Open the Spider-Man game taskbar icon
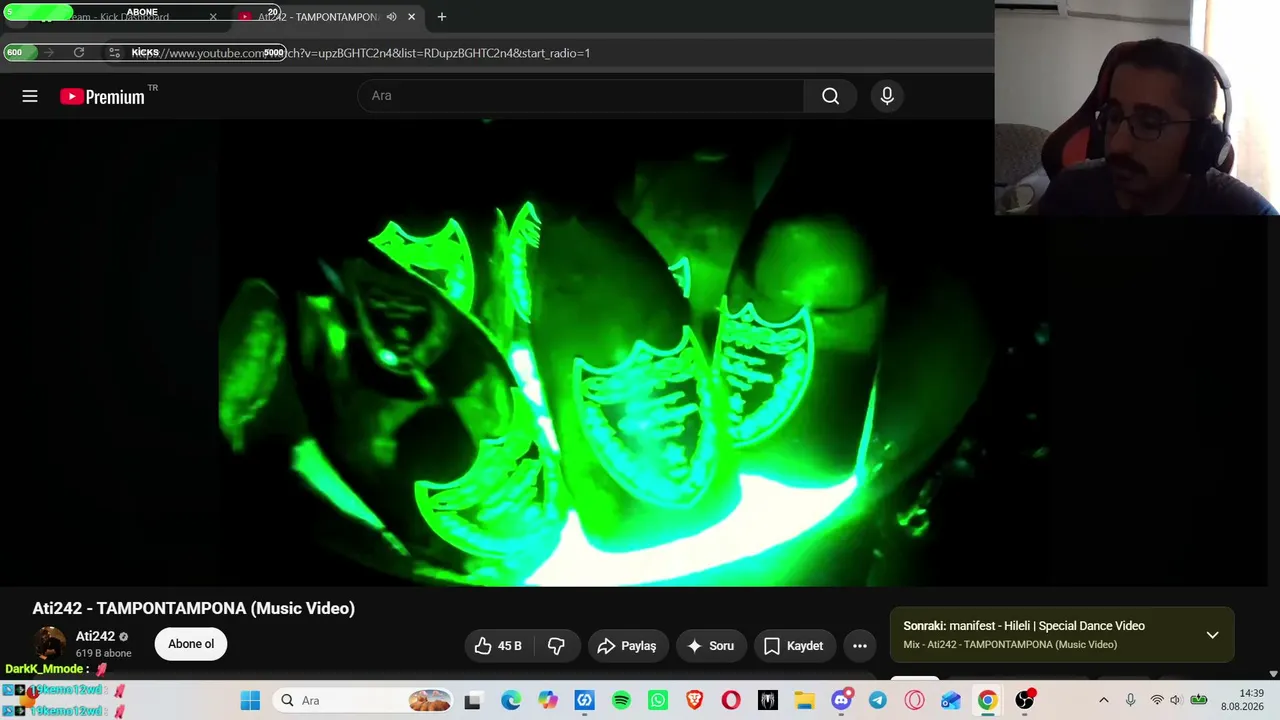Screen dimensions: 1280x720 click(x=767, y=700)
